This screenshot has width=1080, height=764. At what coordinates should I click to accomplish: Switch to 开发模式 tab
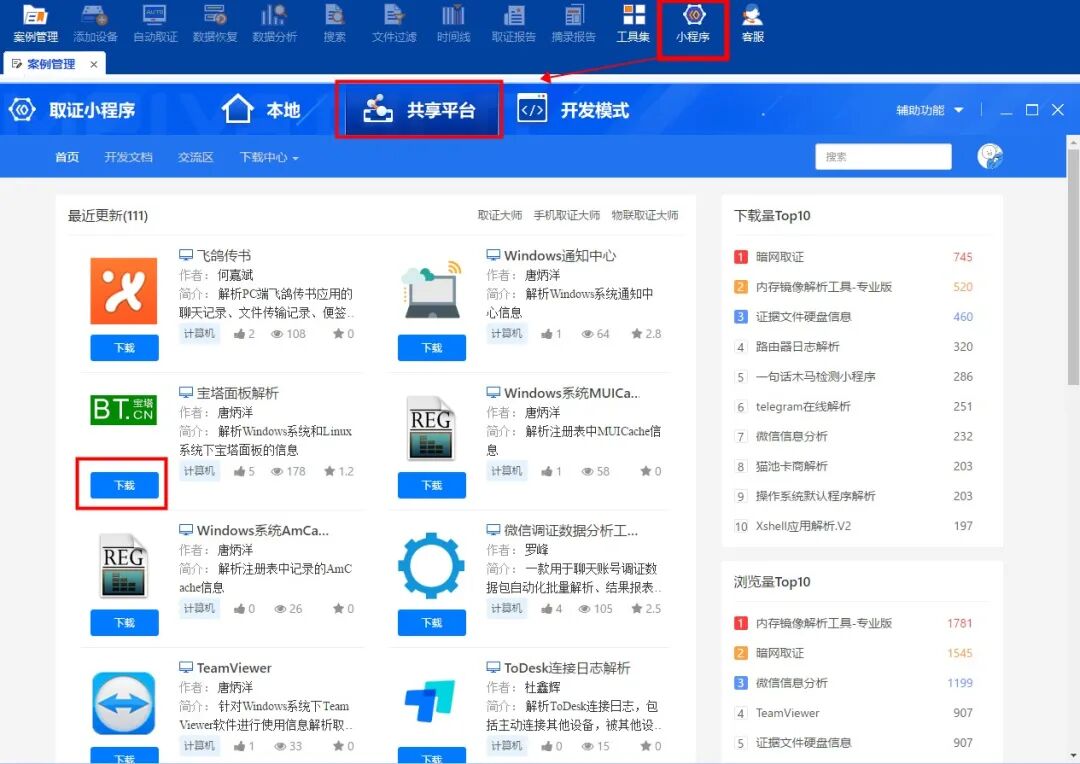click(573, 110)
